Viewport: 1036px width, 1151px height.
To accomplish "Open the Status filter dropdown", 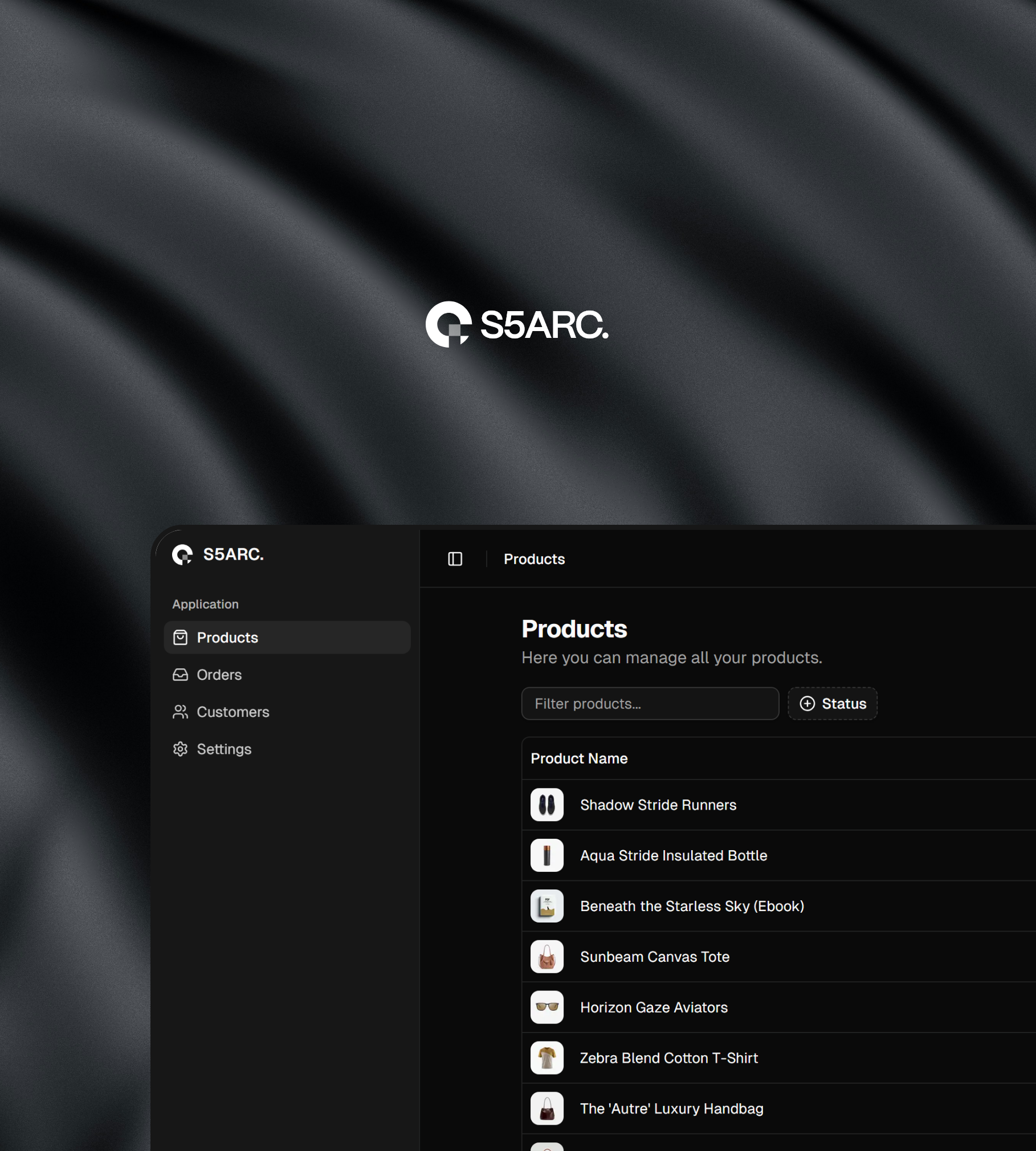I will click(x=832, y=704).
